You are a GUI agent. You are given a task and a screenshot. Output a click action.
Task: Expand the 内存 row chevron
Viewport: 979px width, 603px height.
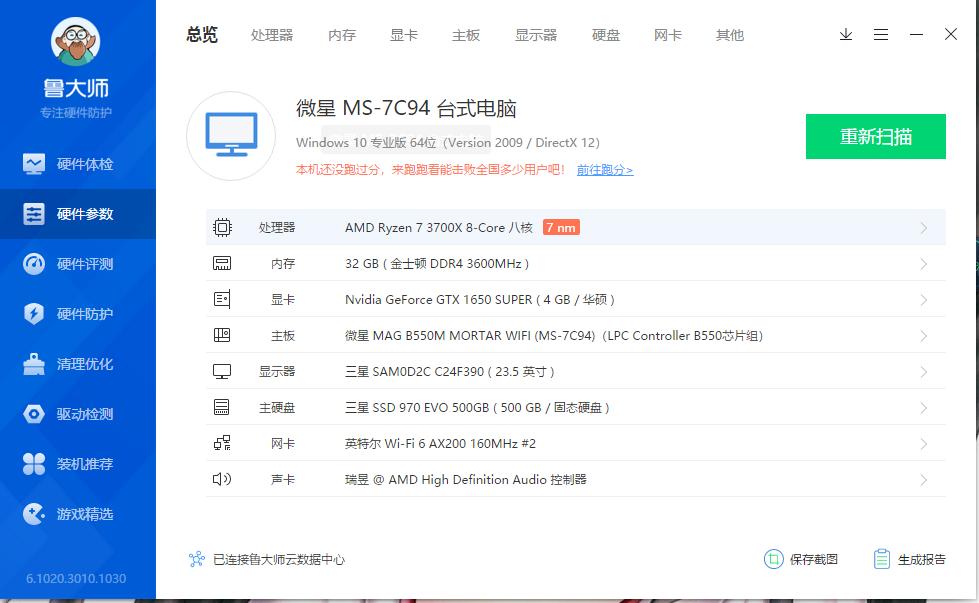click(x=923, y=264)
